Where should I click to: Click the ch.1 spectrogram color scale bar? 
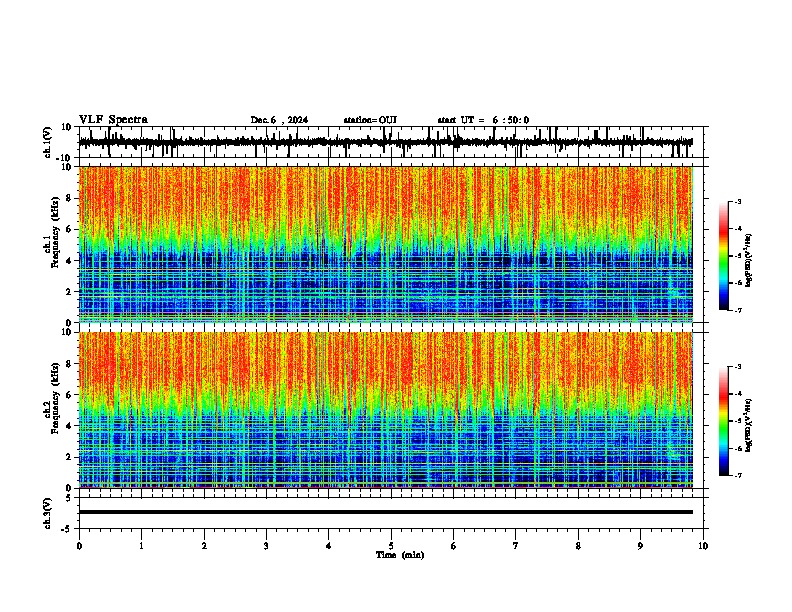coord(724,256)
